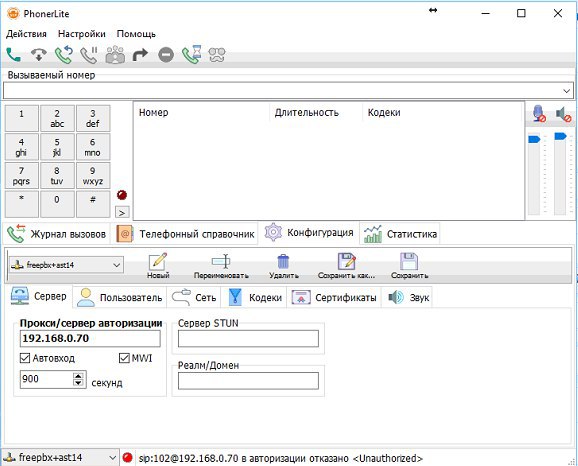Viewport: 578px width, 466px height.
Task: Click dial pad key 7 pqrs
Action: pyautogui.click(x=21, y=175)
